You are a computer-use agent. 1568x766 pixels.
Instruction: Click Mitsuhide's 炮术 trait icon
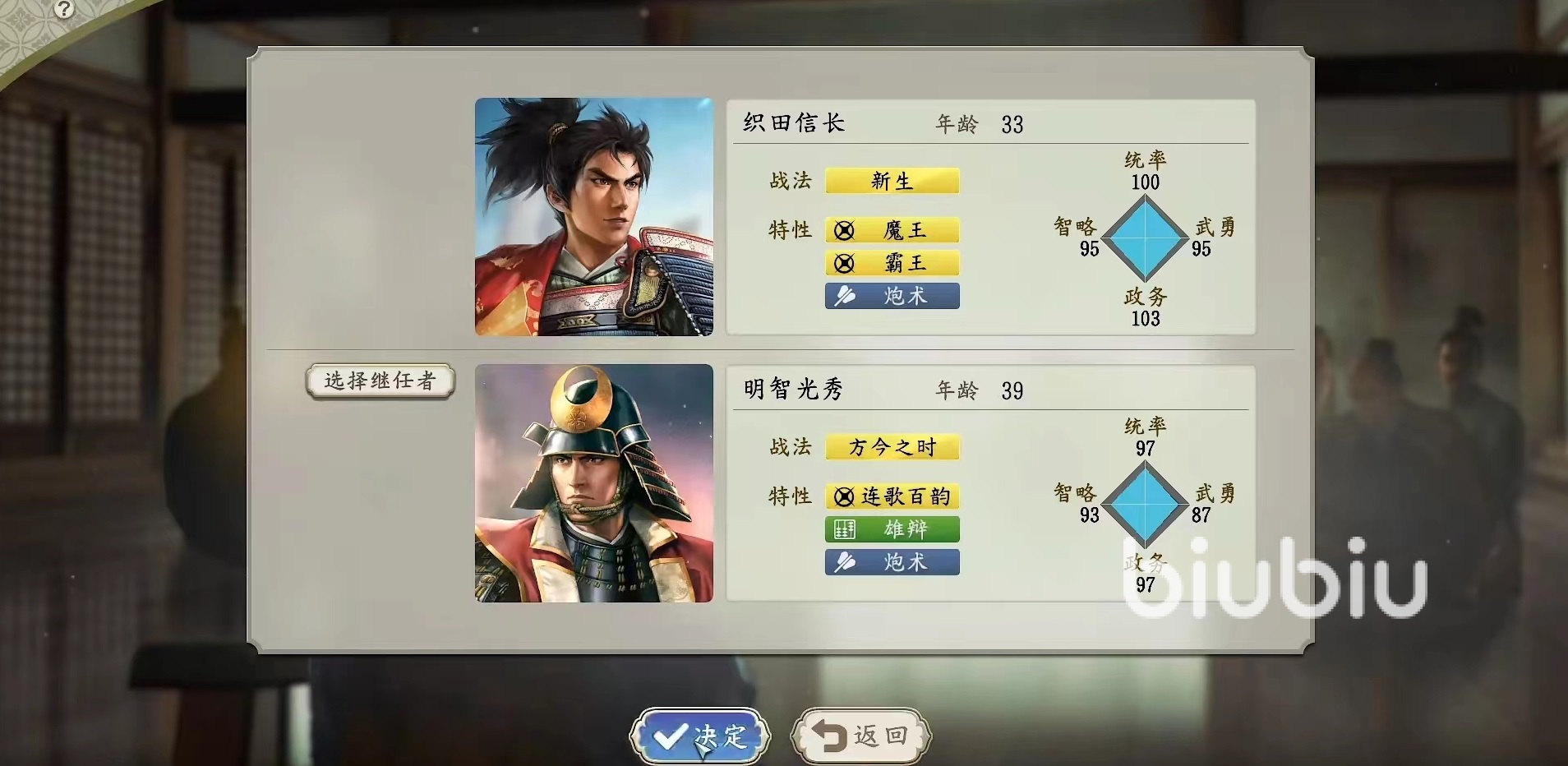(844, 562)
